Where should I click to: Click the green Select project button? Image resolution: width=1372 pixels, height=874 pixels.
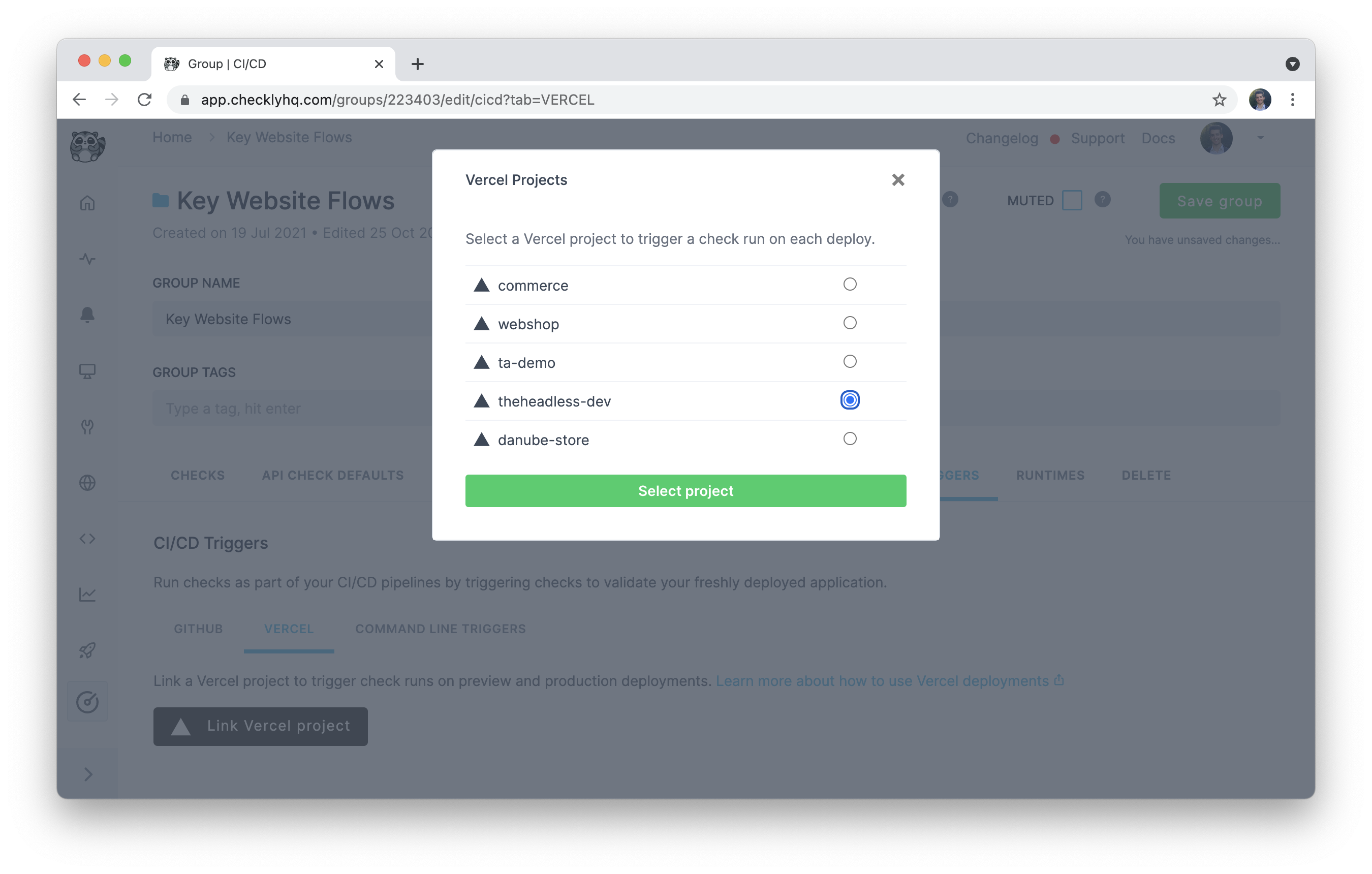click(685, 490)
